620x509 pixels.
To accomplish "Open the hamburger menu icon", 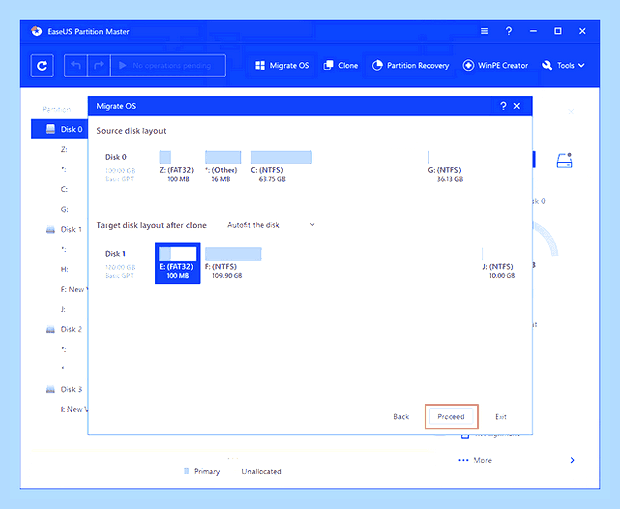I will click(x=484, y=31).
